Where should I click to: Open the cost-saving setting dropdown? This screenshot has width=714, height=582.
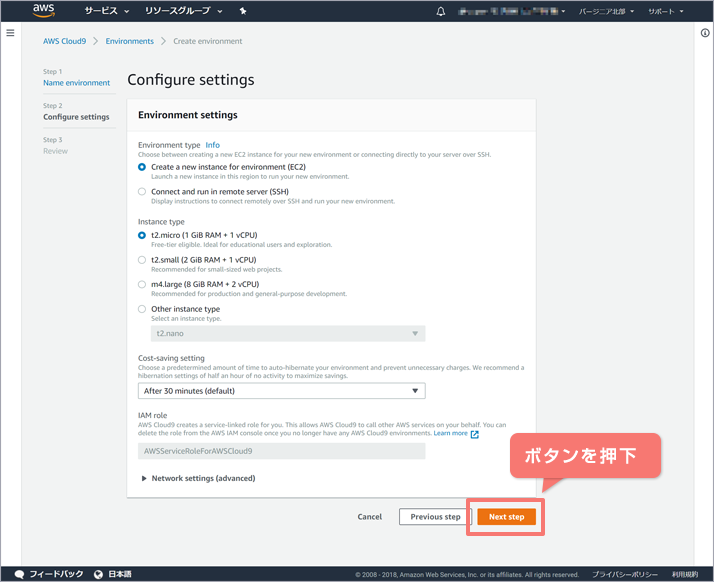(x=281, y=391)
